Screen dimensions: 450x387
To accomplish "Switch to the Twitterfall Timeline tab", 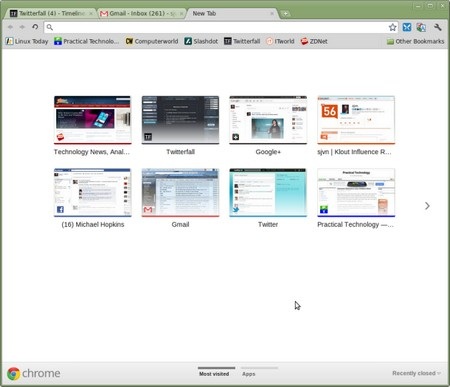I will (x=51, y=13).
